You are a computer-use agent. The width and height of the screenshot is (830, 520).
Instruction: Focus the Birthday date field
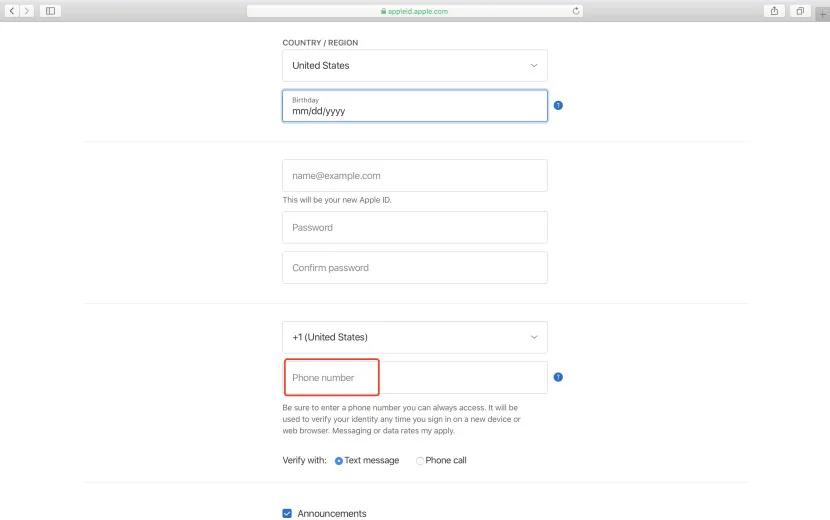click(x=414, y=106)
